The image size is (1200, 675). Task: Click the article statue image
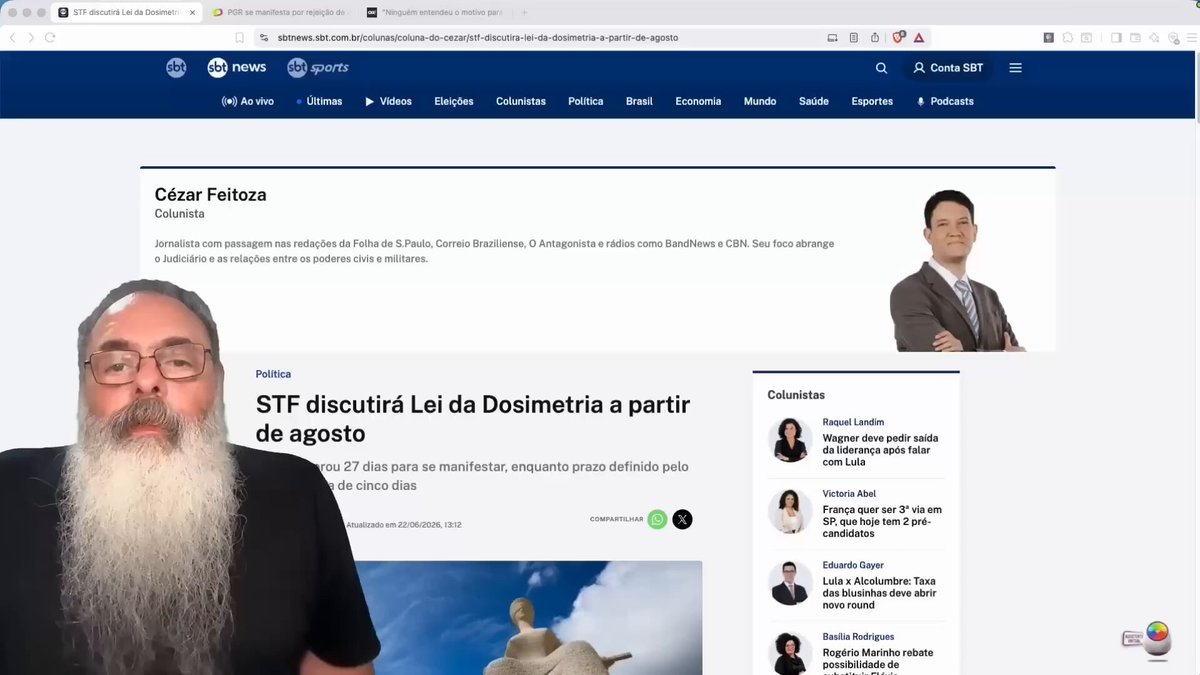click(x=530, y=617)
